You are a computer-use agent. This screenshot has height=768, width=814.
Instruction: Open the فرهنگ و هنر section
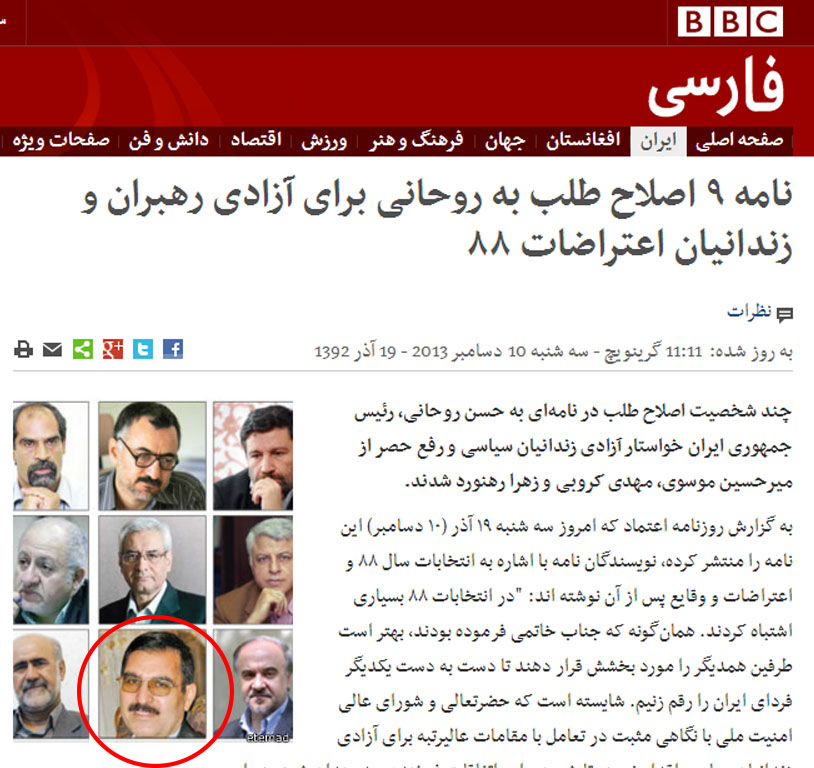coord(416,141)
